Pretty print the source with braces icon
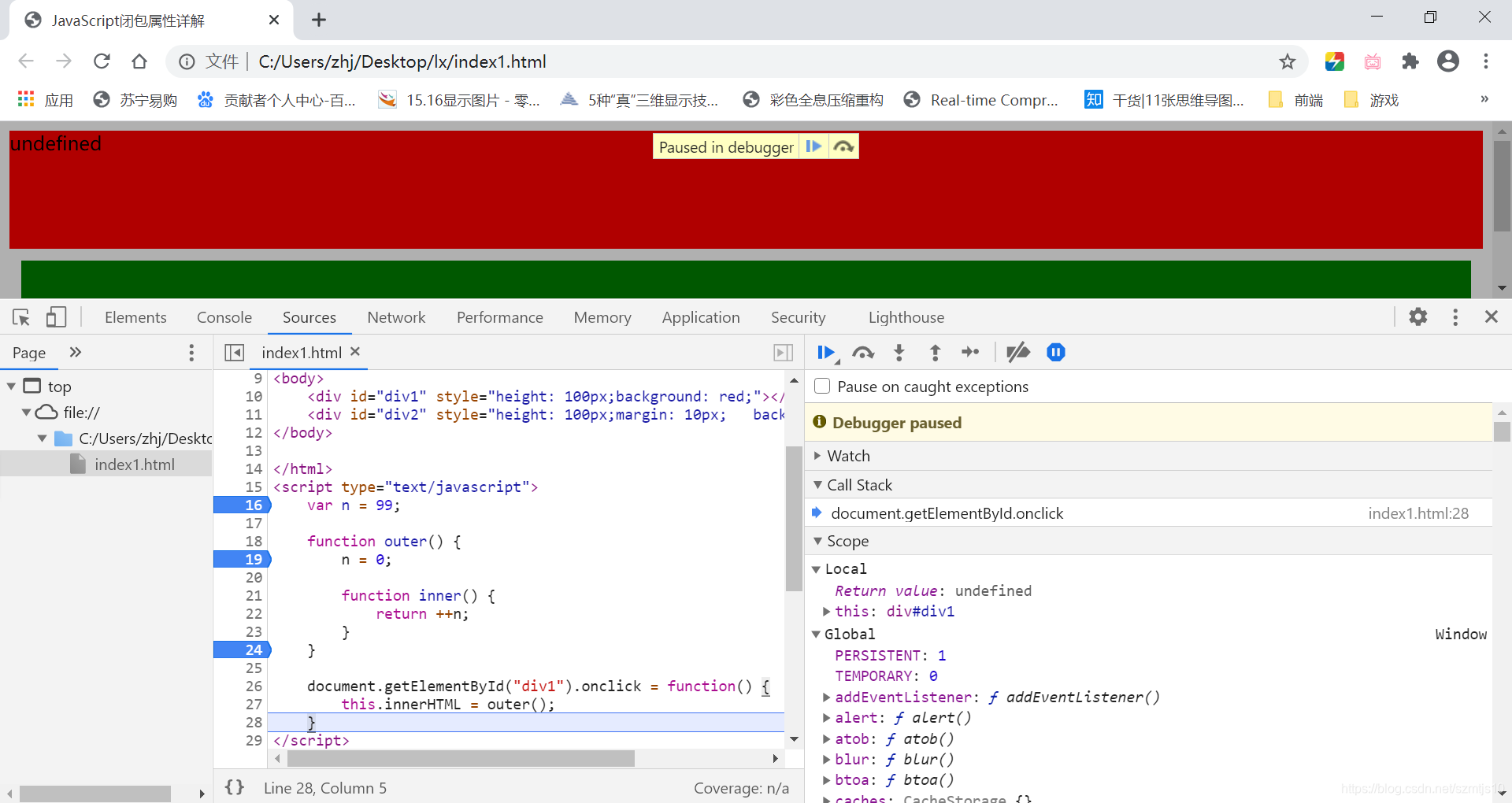The image size is (1512, 803). pos(235,787)
